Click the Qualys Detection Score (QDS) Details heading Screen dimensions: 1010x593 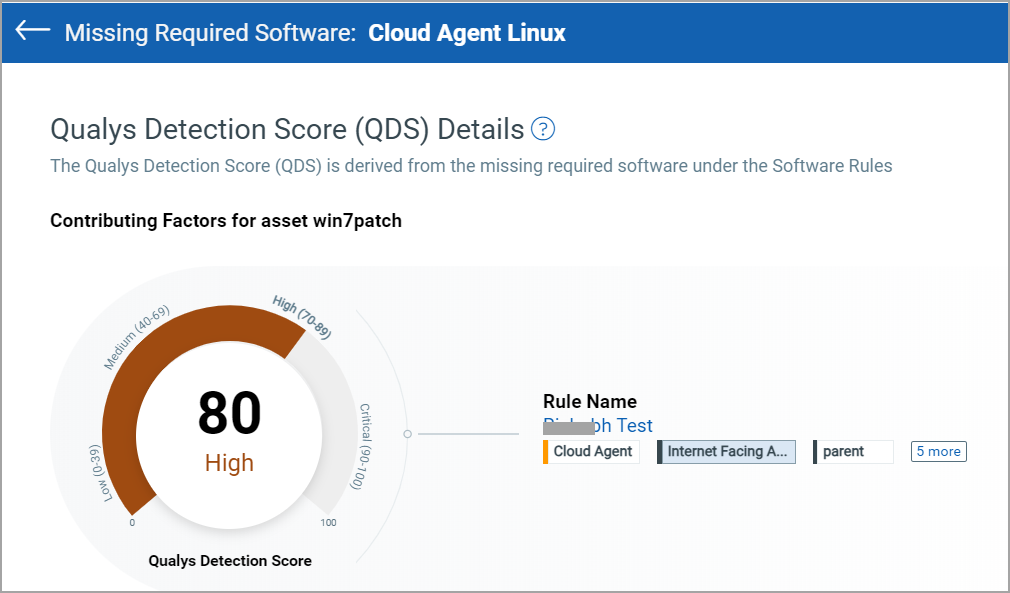coord(287,129)
